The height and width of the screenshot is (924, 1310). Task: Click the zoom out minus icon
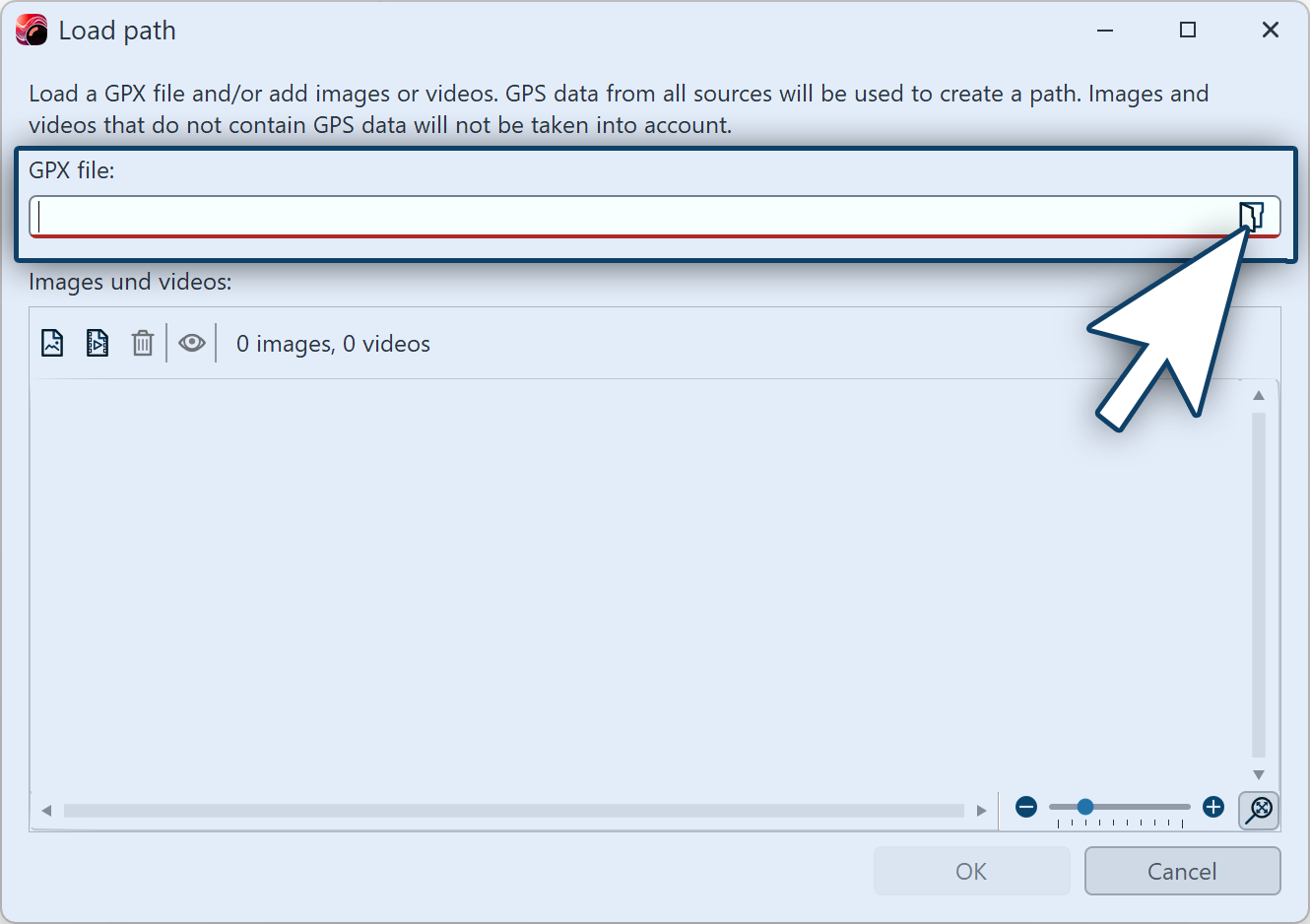[1025, 807]
